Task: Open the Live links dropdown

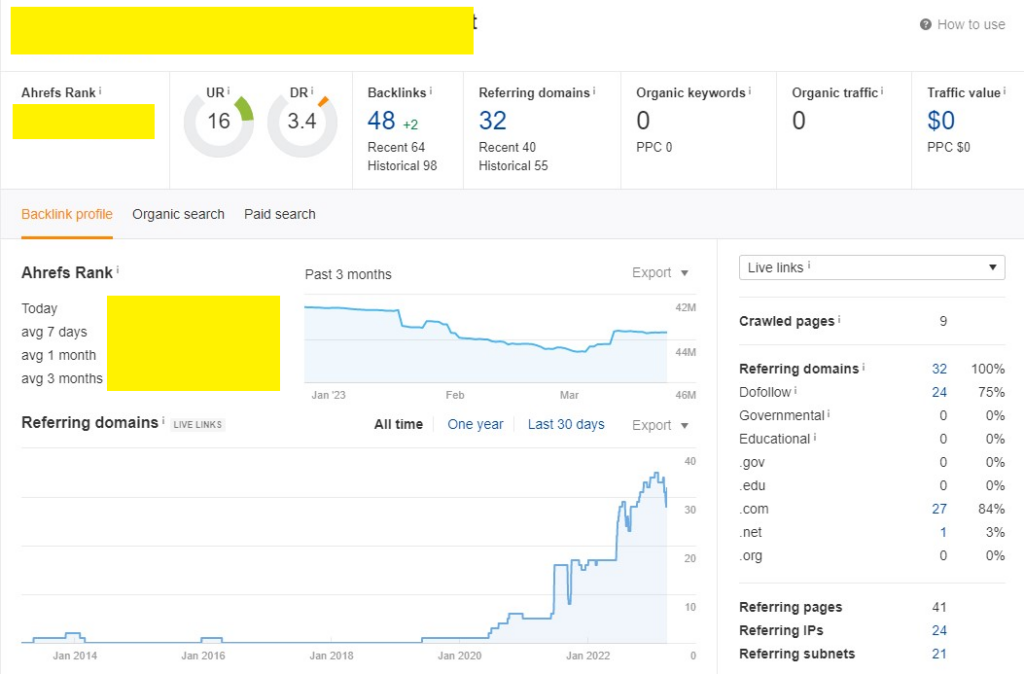Action: tap(871, 267)
